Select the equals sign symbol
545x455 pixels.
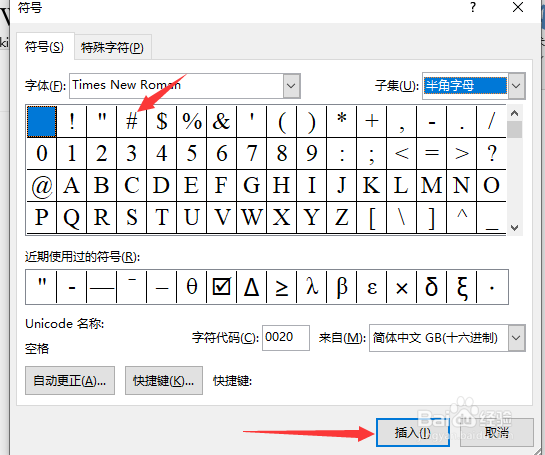pyautogui.click(x=432, y=154)
